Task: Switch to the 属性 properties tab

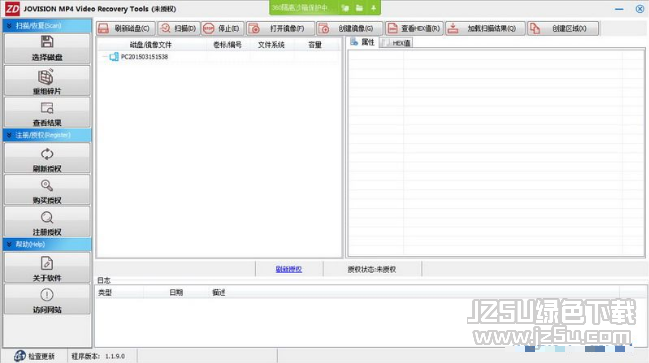Action: coord(363,42)
